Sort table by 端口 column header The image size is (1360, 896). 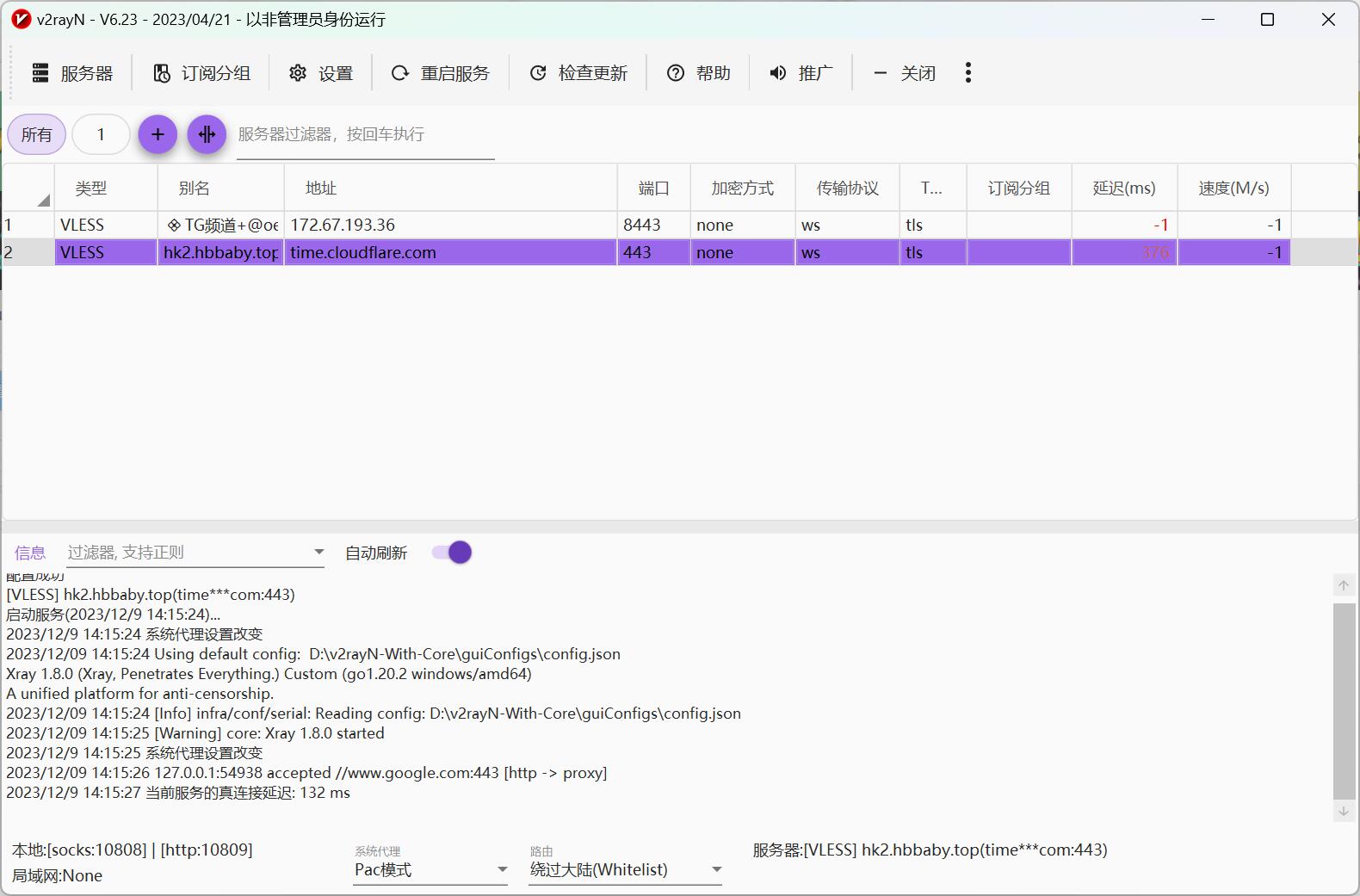(654, 188)
